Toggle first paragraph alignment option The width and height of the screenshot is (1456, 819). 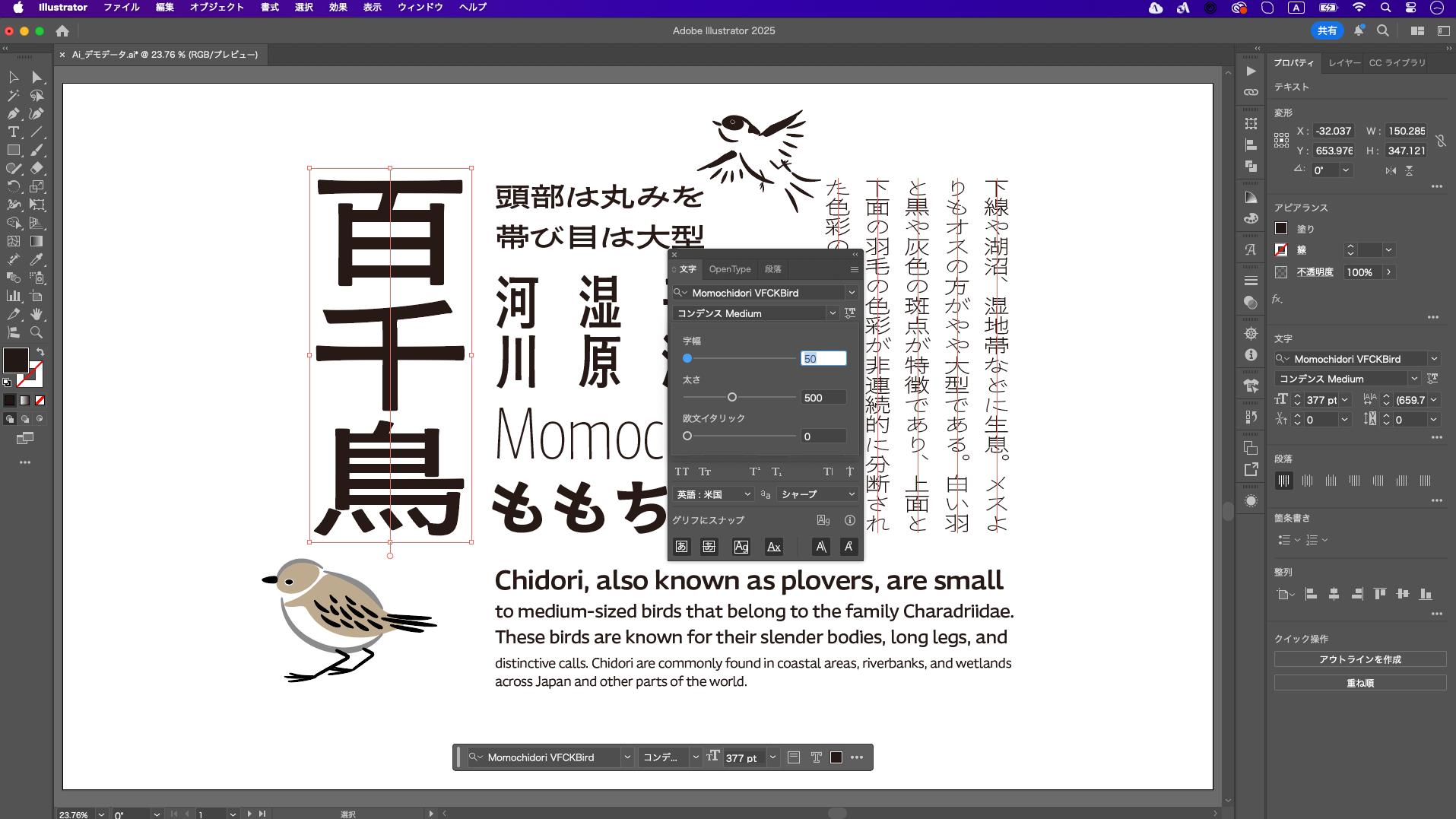coord(1283,481)
